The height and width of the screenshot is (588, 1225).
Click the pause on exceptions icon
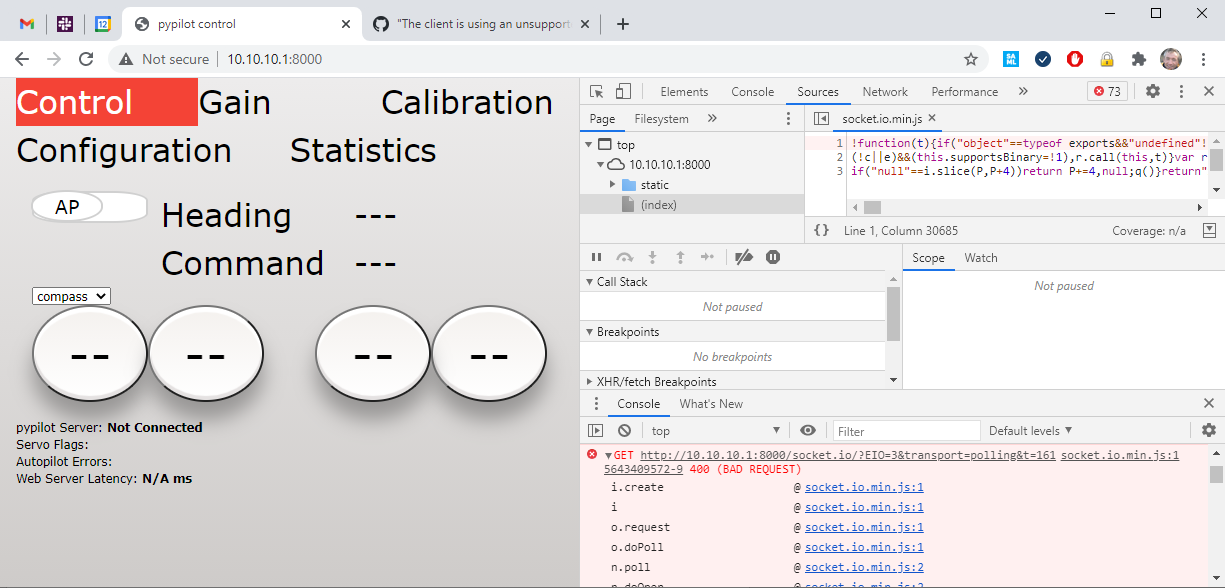point(773,257)
